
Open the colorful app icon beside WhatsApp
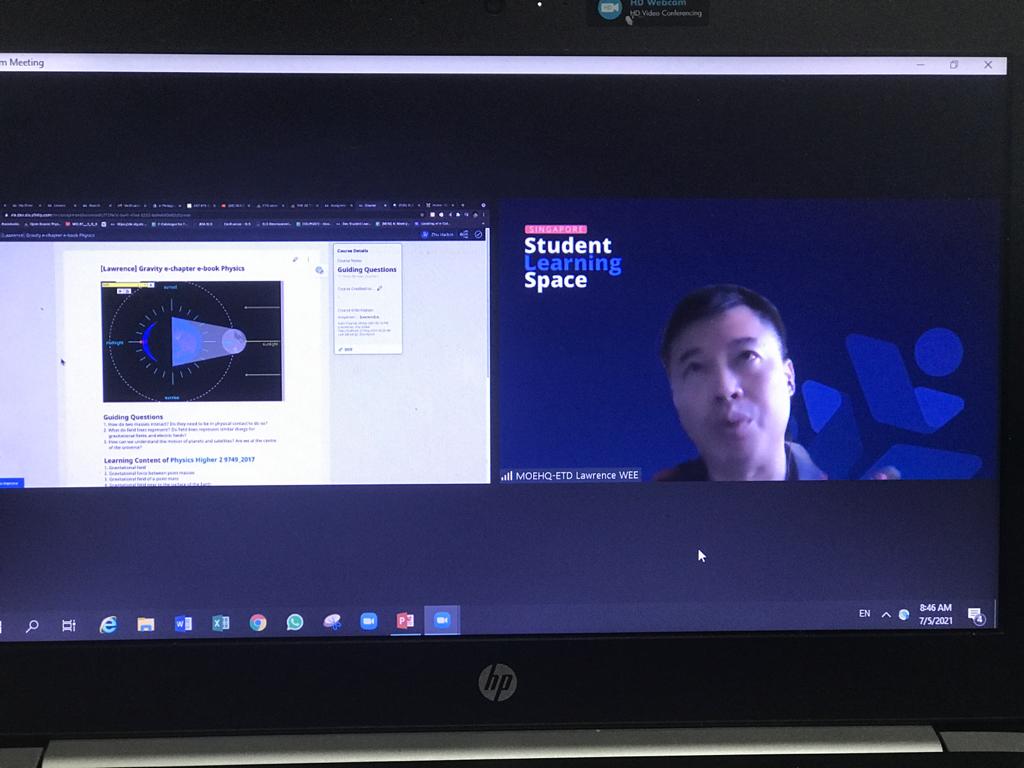pos(332,622)
